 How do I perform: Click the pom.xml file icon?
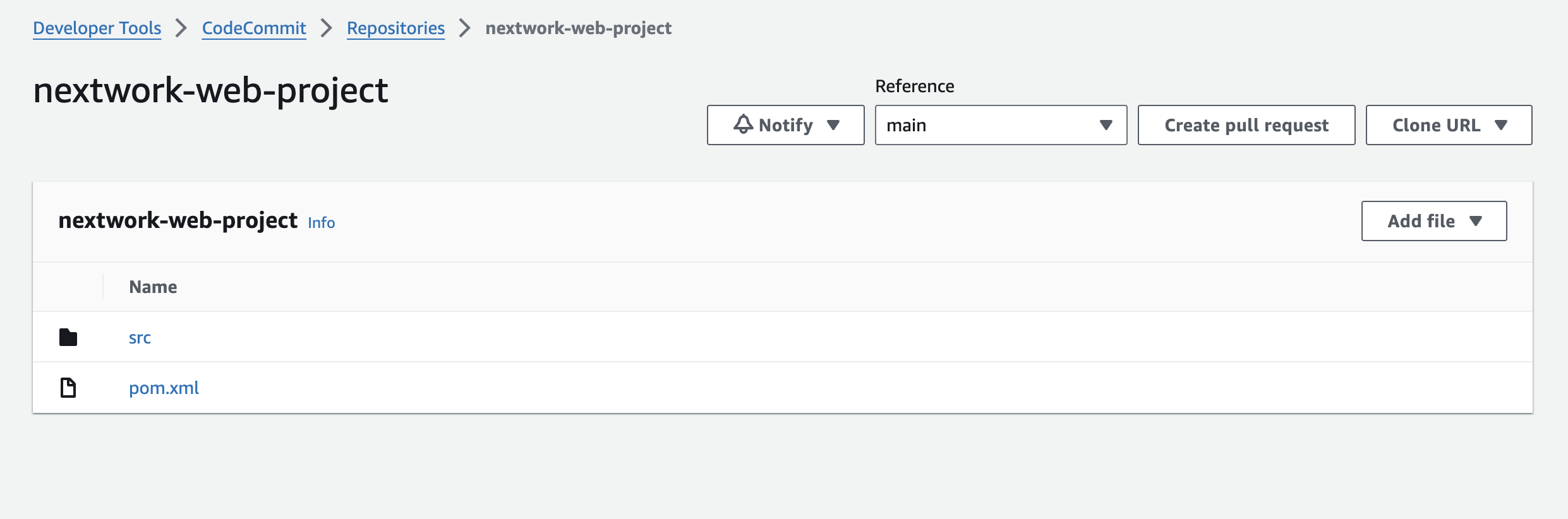68,388
